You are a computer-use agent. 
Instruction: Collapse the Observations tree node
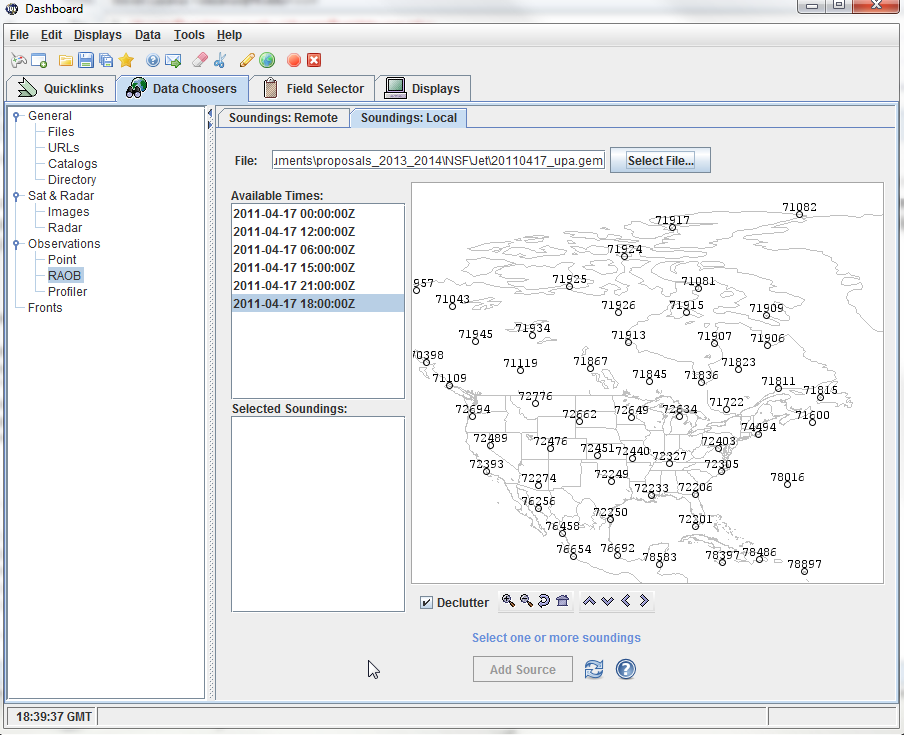click(17, 244)
